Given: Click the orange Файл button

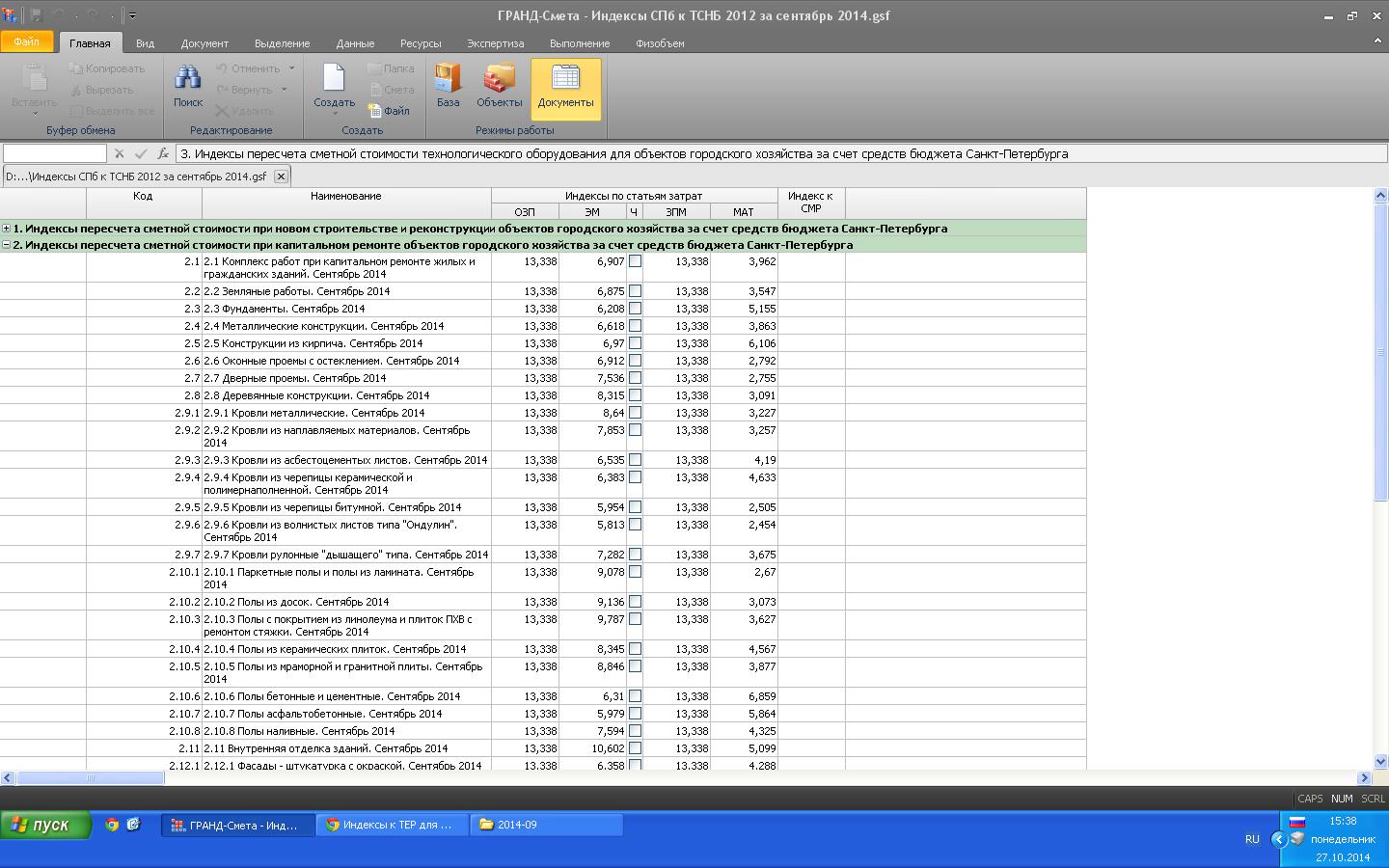Looking at the screenshot, I should pos(27,42).
